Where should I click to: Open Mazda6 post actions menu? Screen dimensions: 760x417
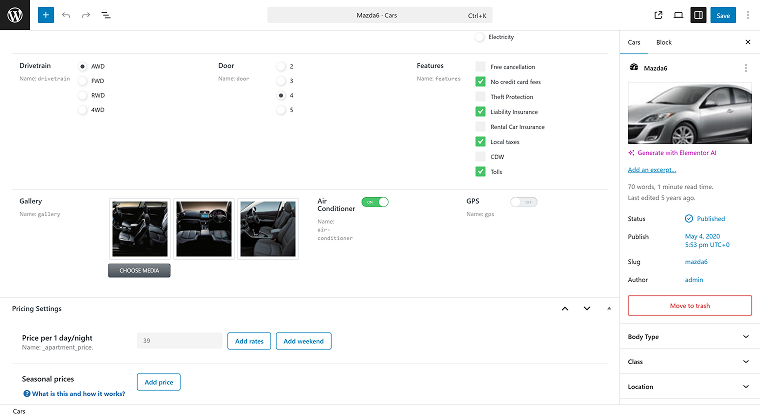(745, 68)
